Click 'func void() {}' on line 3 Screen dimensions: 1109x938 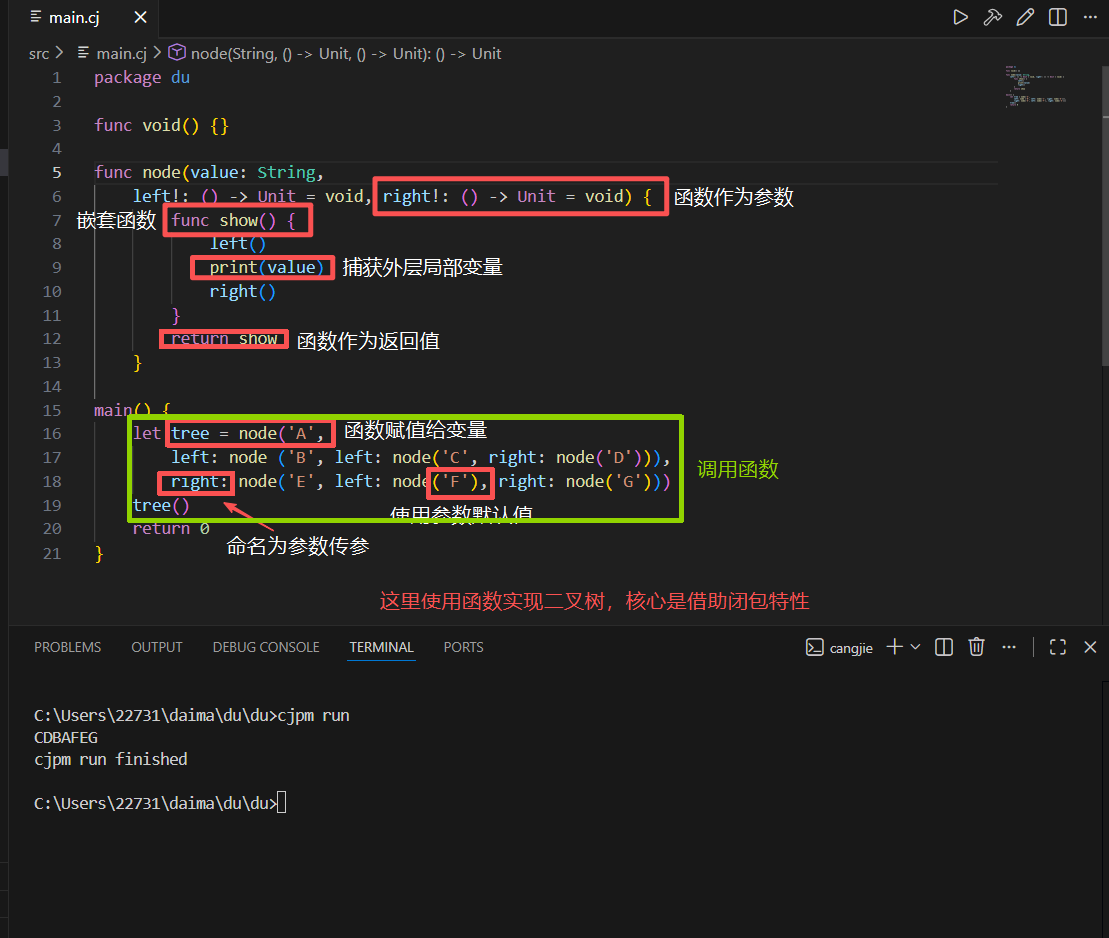point(161,125)
